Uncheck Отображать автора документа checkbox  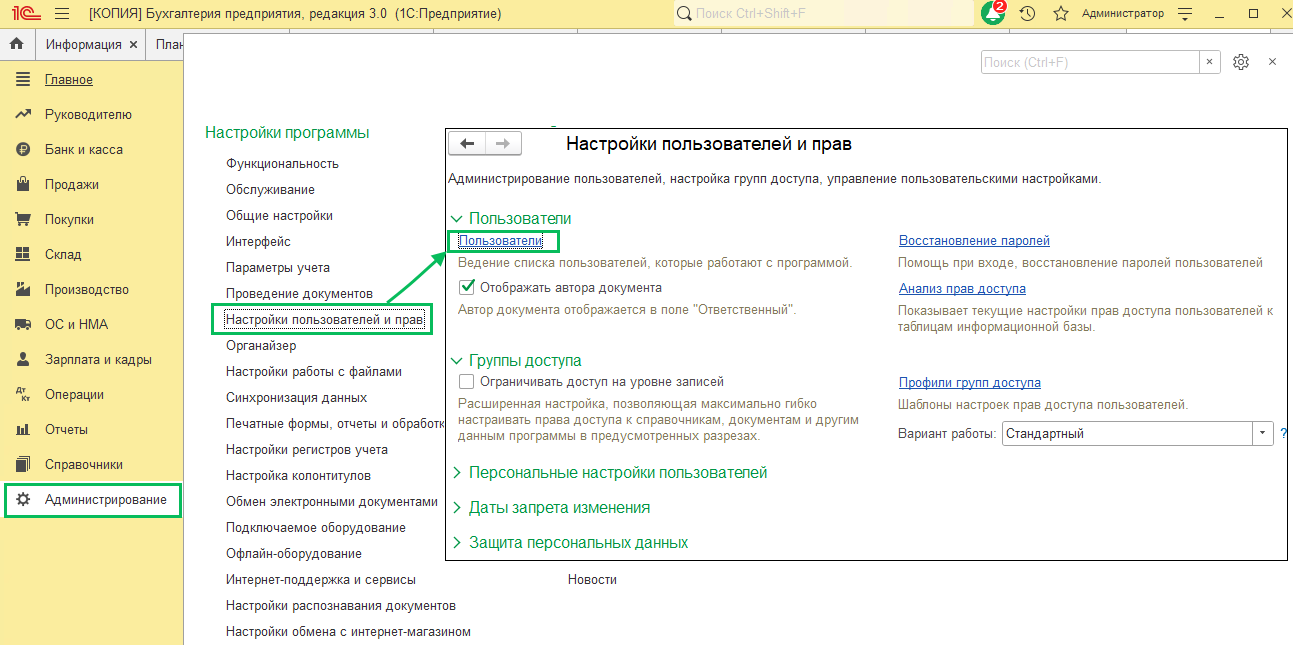pos(466,287)
